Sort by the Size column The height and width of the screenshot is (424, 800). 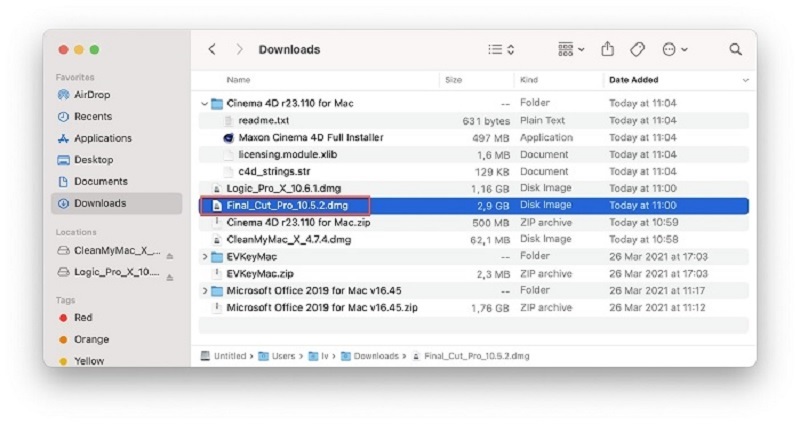[x=453, y=80]
